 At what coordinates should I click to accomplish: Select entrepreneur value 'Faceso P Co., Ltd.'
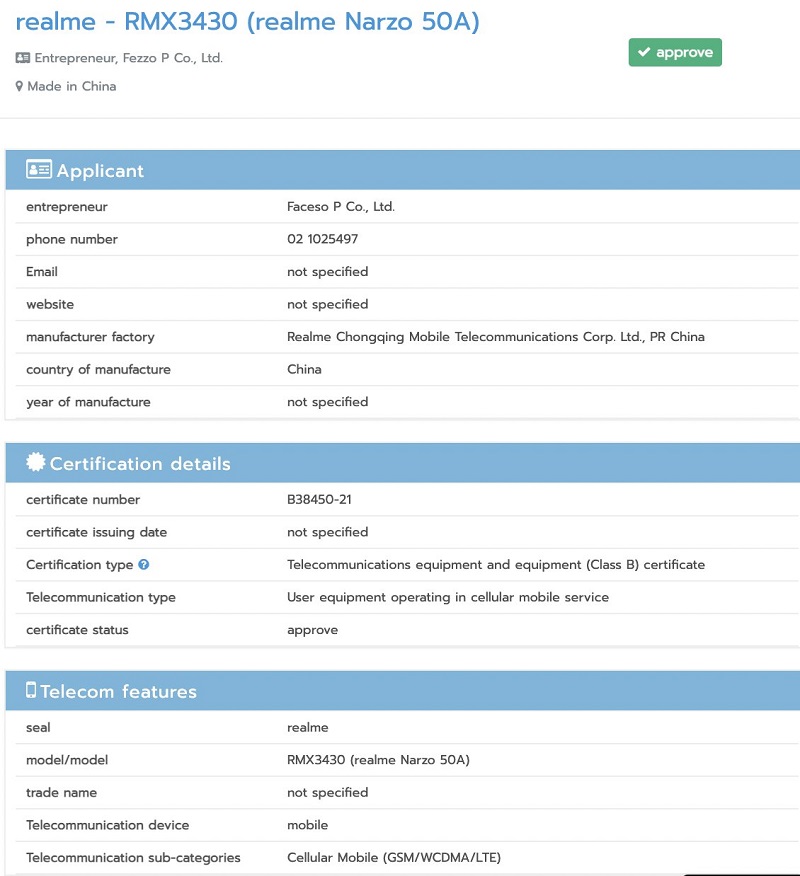pos(341,207)
